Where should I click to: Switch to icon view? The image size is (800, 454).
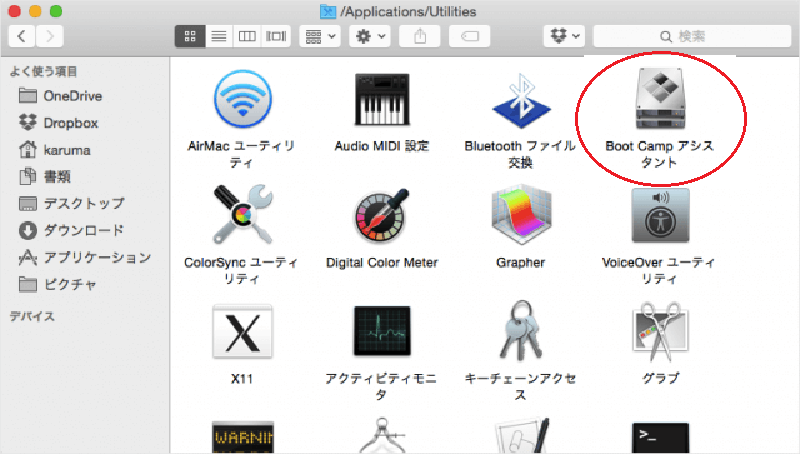pos(190,36)
